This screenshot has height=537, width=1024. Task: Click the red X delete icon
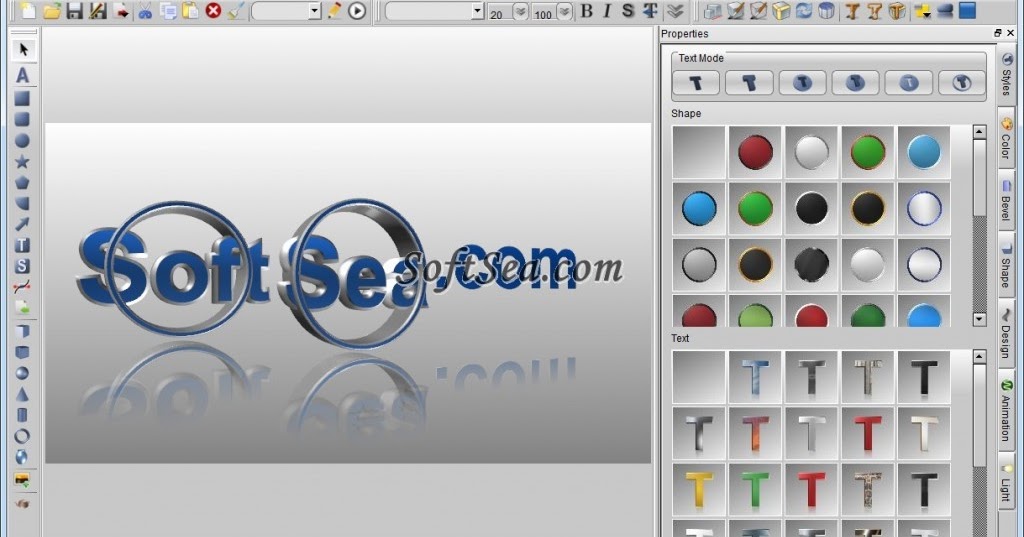click(x=213, y=10)
